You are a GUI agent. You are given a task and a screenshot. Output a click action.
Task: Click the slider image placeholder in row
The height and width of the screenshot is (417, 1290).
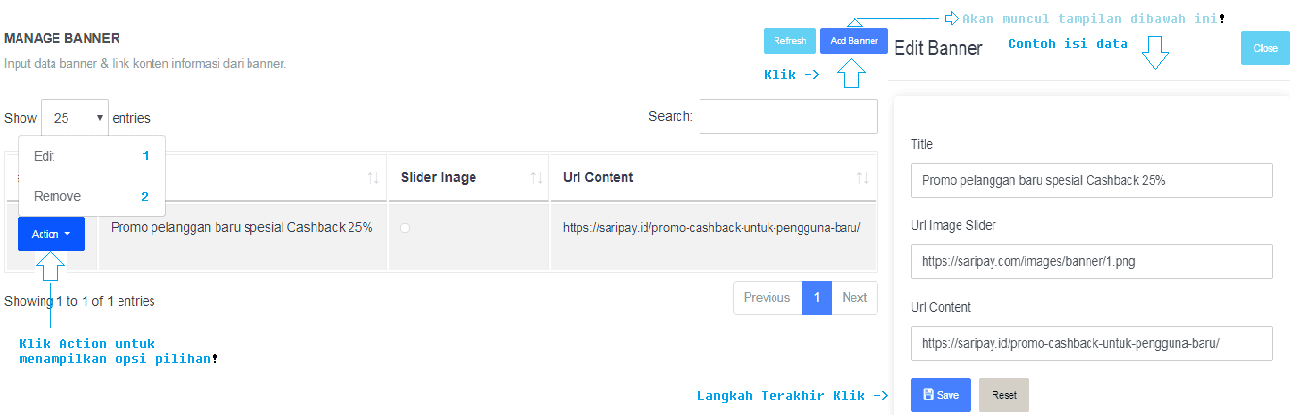(405, 228)
